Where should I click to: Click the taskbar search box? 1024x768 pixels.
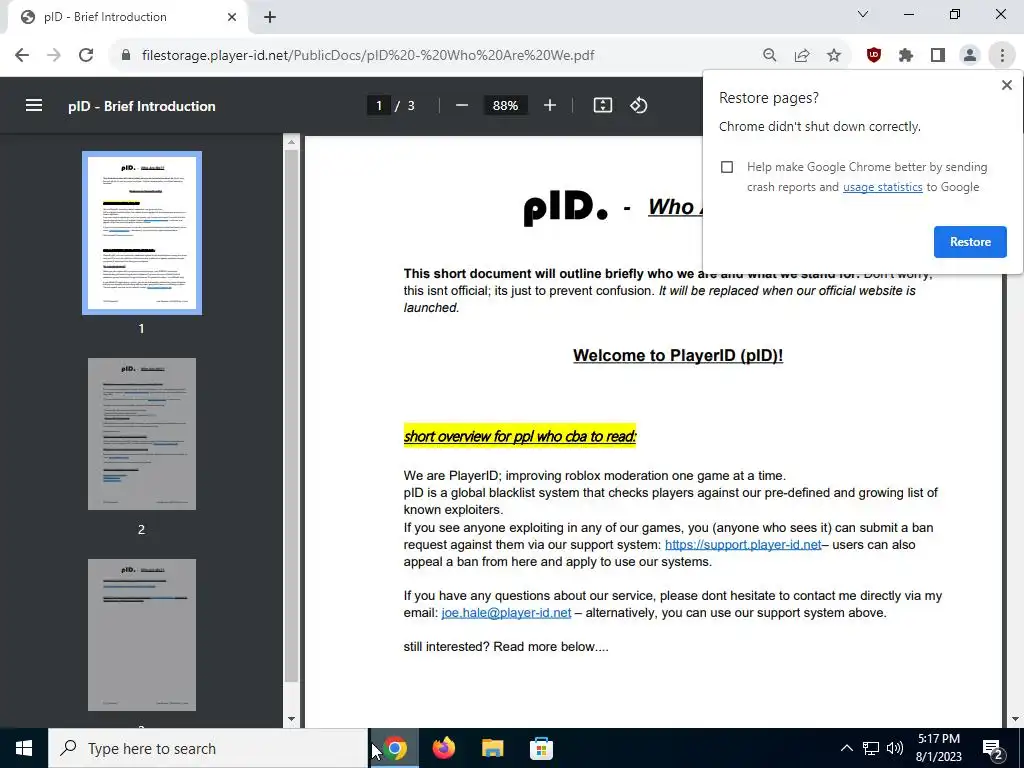[208, 748]
